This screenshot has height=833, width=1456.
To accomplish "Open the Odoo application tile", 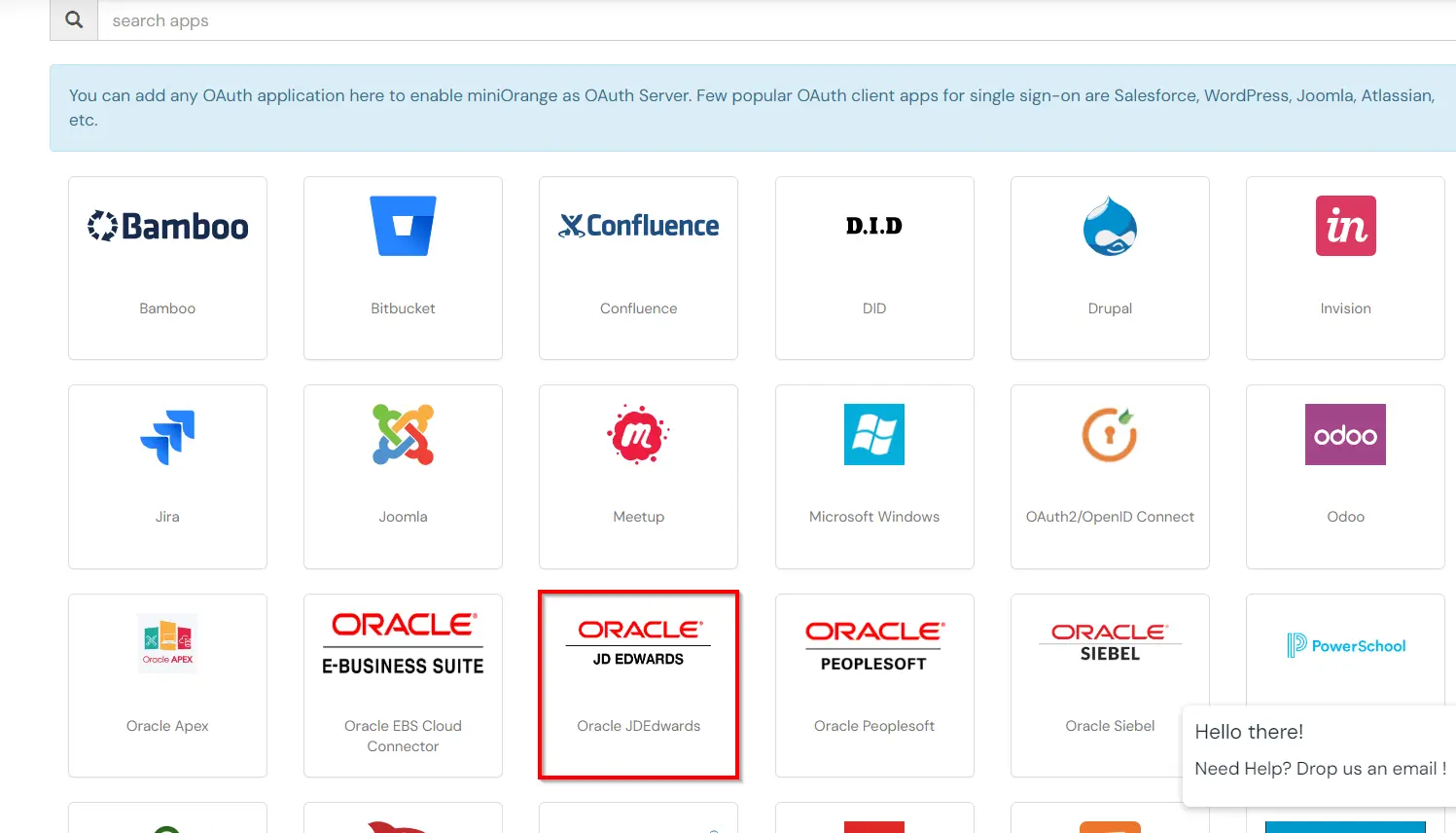I will point(1345,477).
